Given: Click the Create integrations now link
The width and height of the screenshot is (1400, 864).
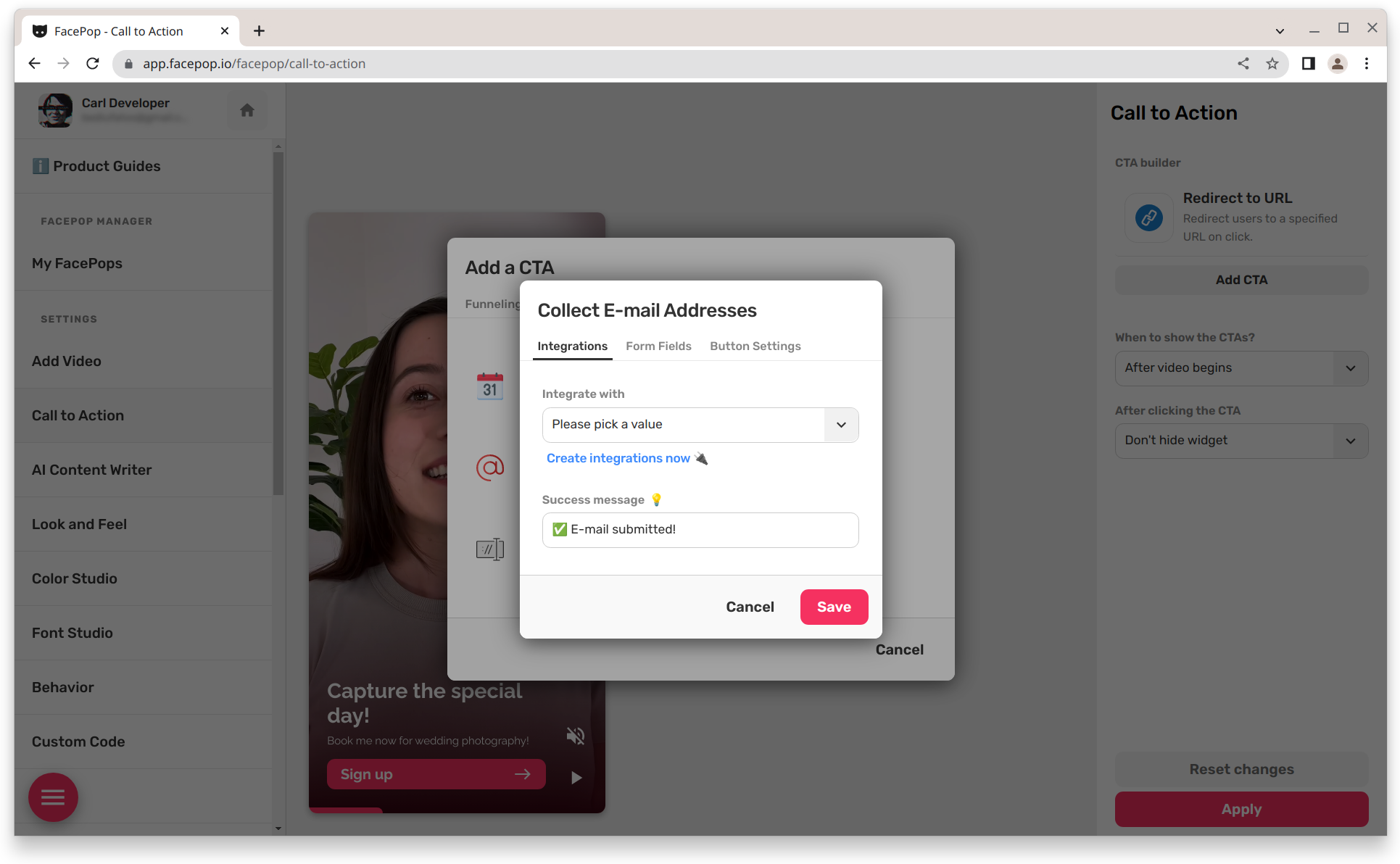Looking at the screenshot, I should coord(618,457).
